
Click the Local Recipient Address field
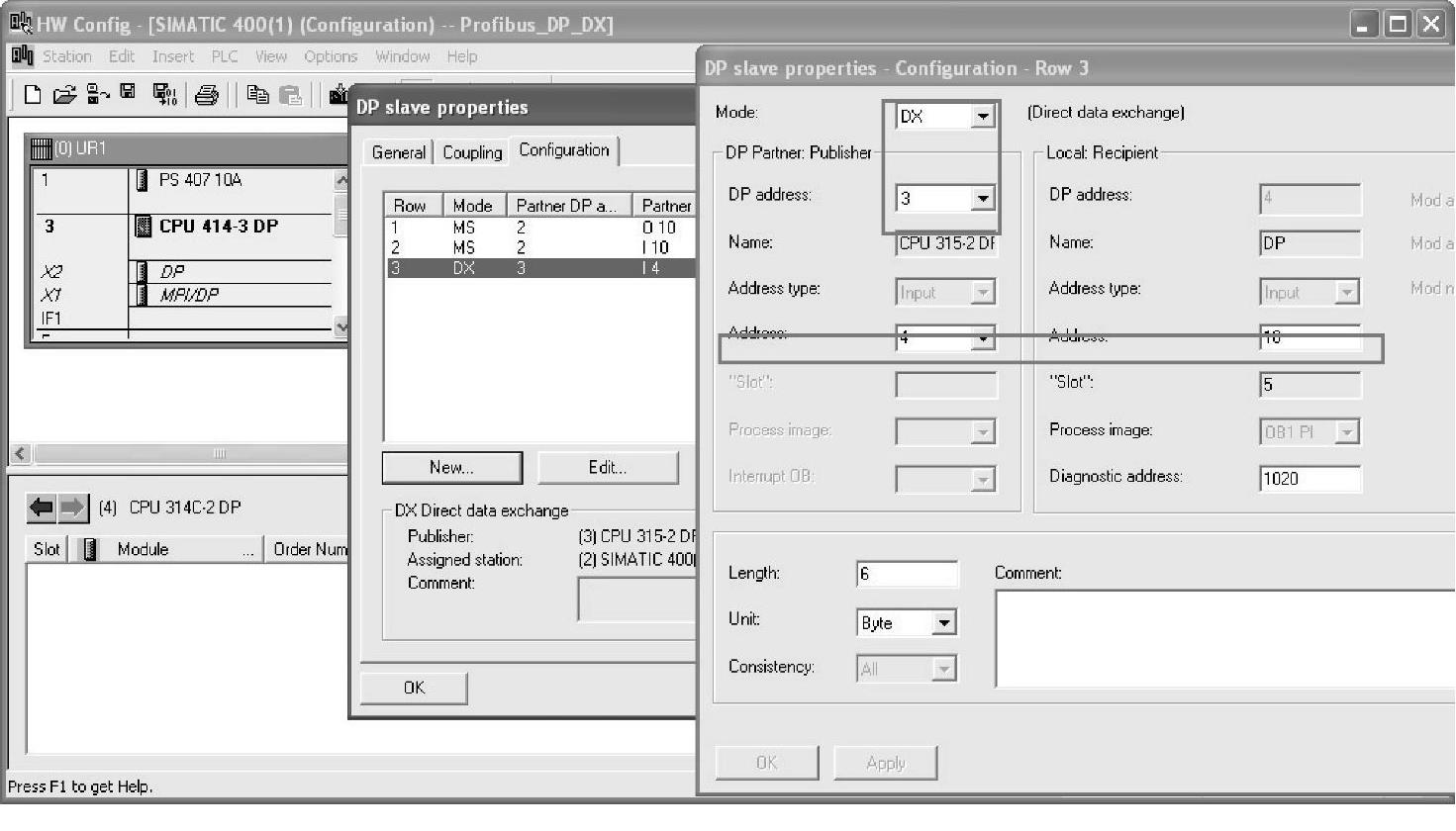point(1310,337)
